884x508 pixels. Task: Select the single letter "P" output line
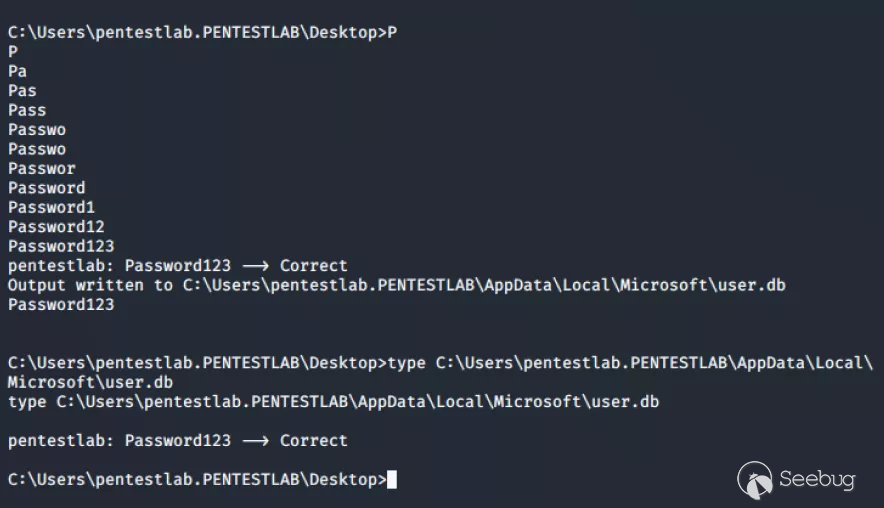coord(13,51)
